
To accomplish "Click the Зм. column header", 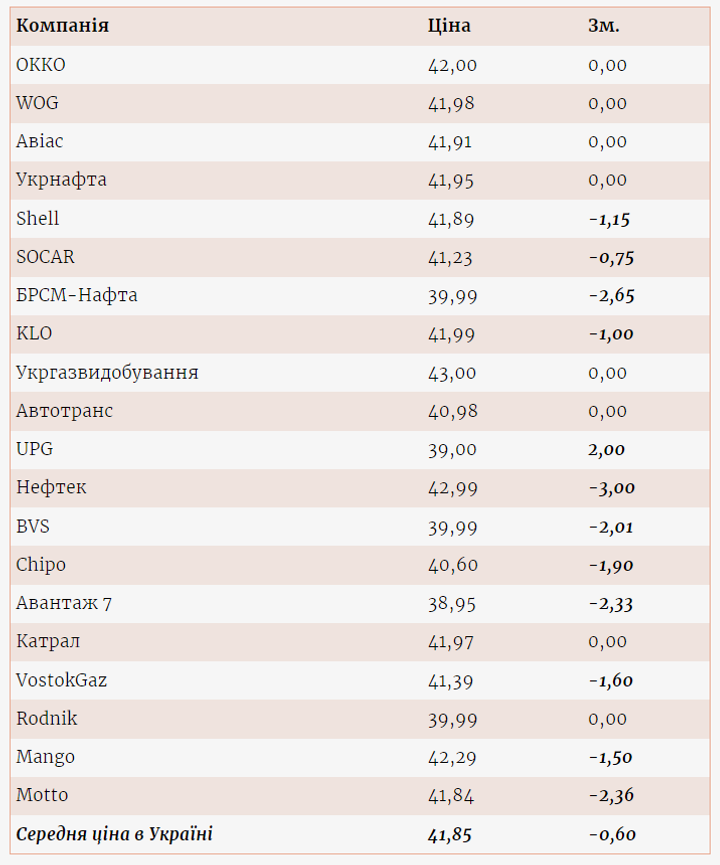I will [x=603, y=26].
